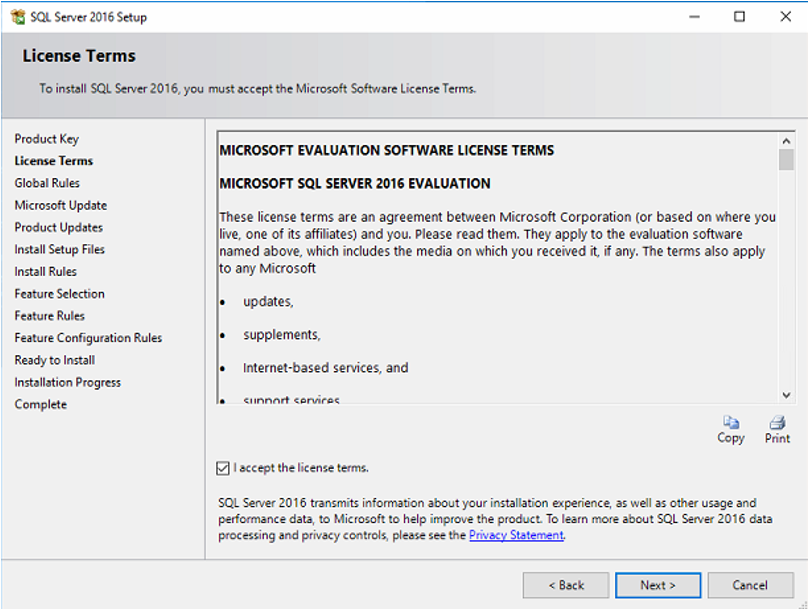Viewport: 809px width, 610px height.
Task: Click the 'Internet-based services, and' bullet
Action: (326, 368)
